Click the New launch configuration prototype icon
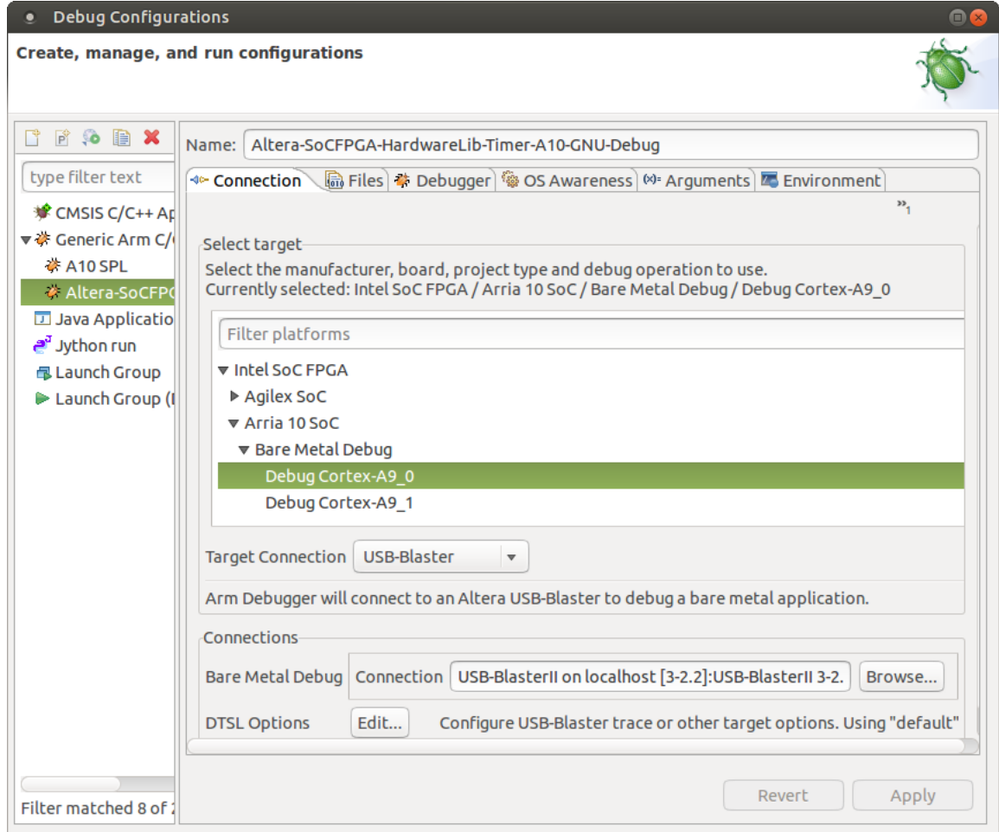 62,138
